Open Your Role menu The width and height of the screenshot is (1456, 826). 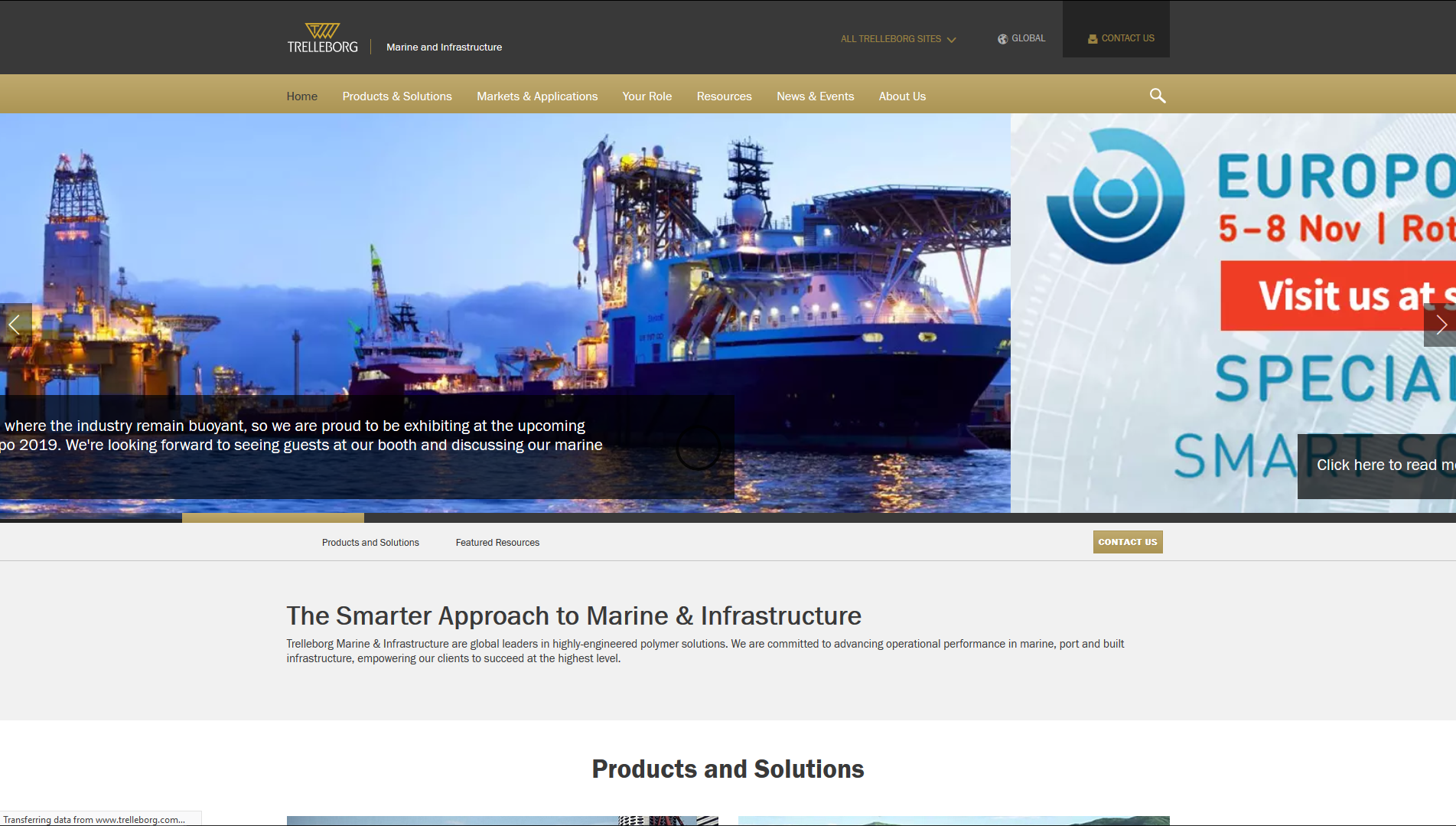tap(647, 96)
